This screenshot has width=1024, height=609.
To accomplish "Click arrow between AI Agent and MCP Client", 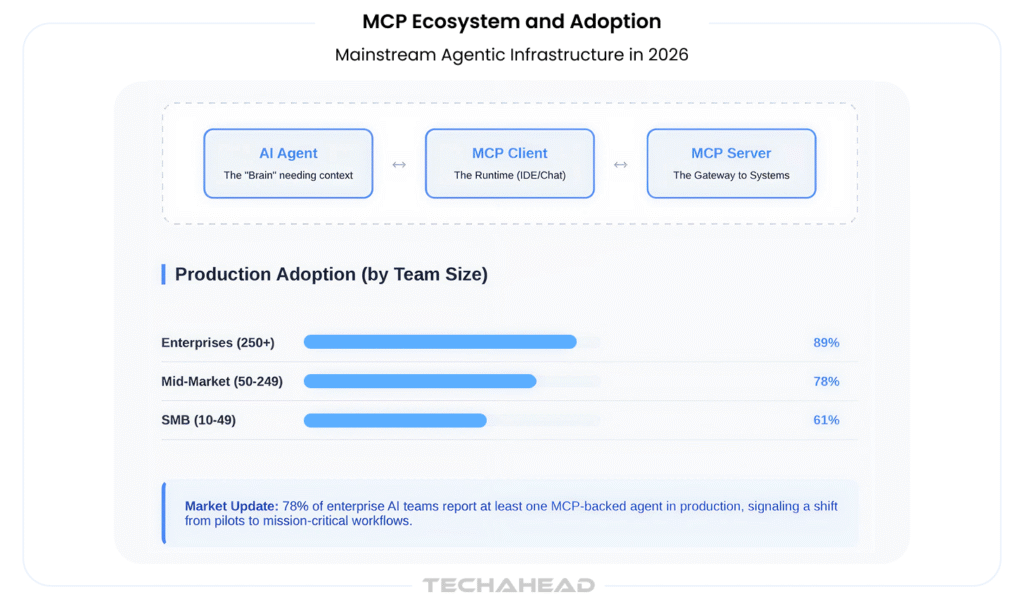I will [399, 164].
